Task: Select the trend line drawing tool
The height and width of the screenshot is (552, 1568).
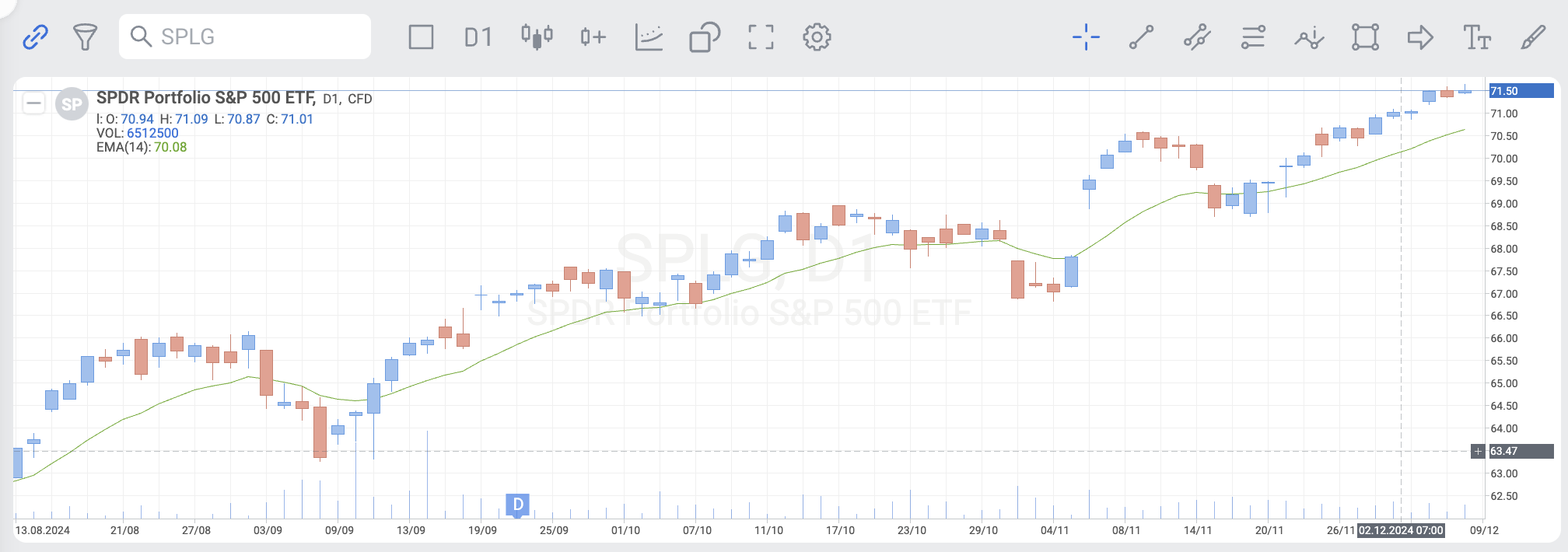Action: pyautogui.click(x=1142, y=37)
